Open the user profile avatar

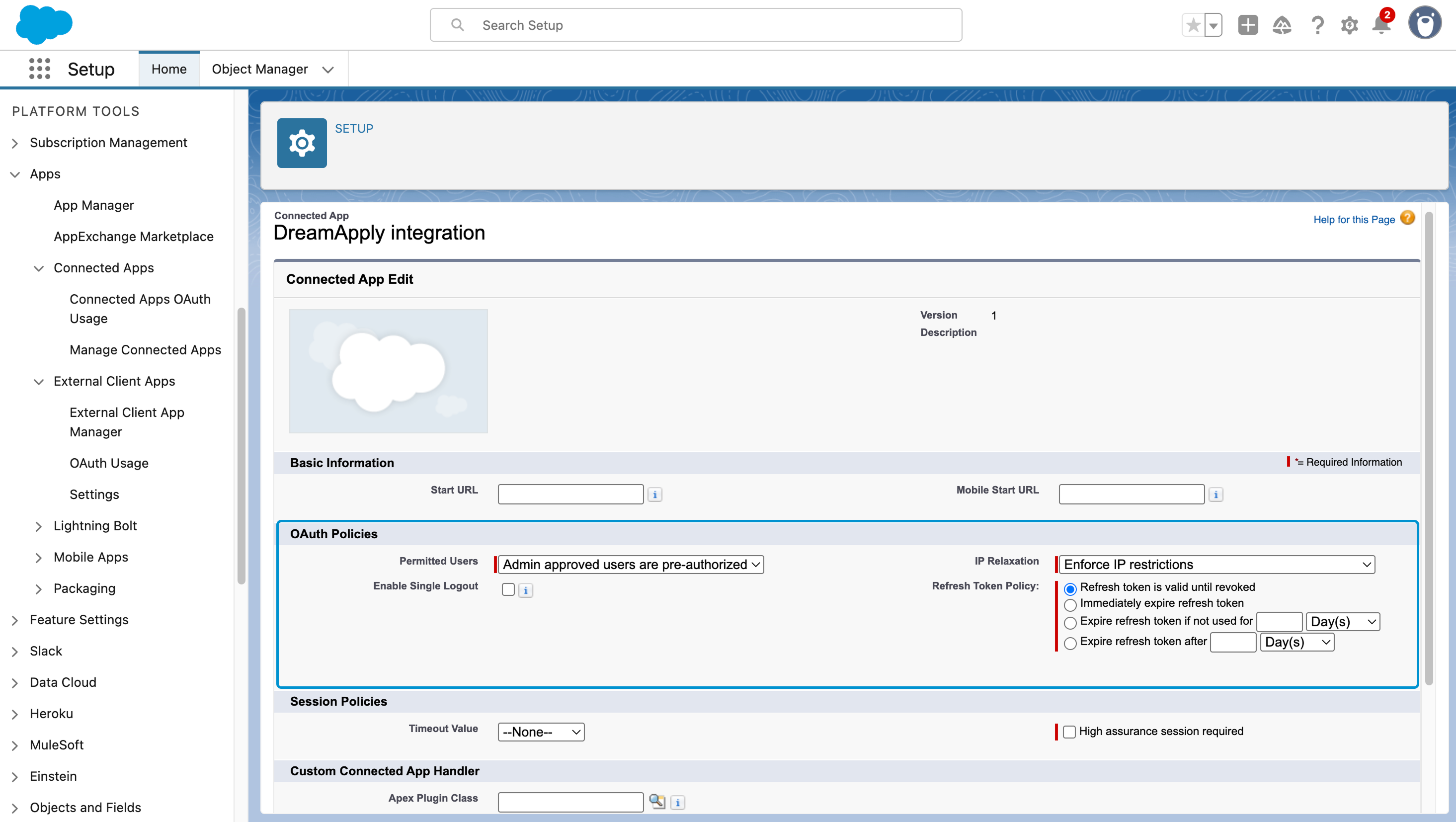(1425, 24)
